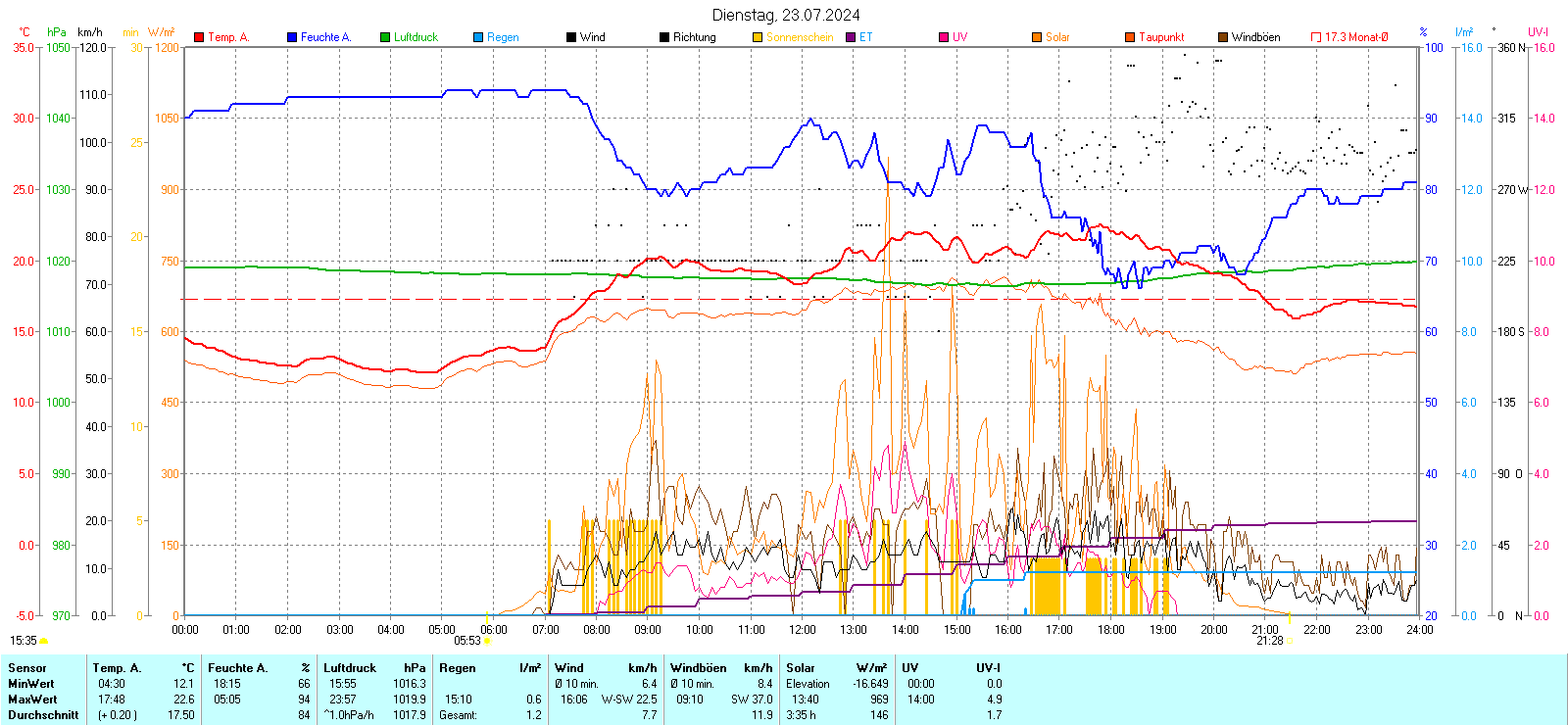The image size is (1568, 725).
Task: Toggle the 17.3 Monat-Ø outline box
Action: click(1316, 37)
